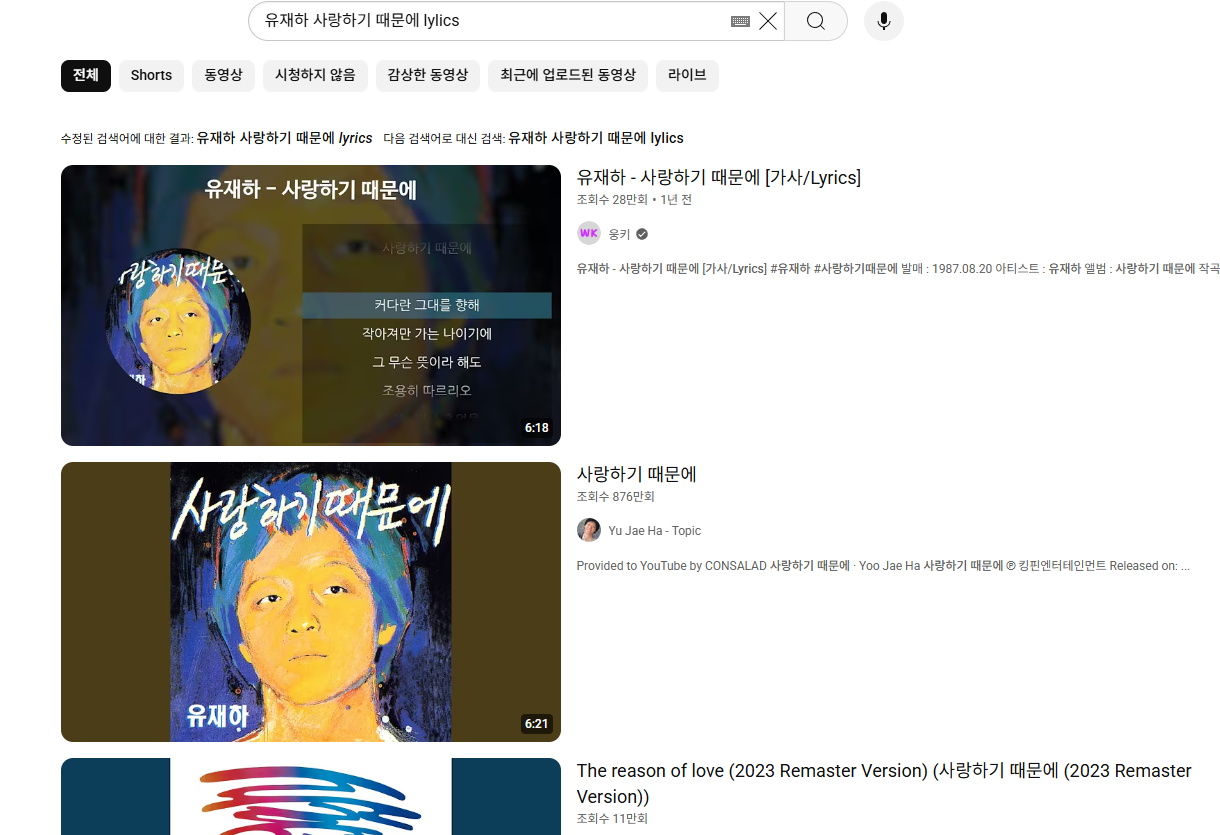Click the 6:18 duration badge
Image resolution: width=1220 pixels, height=835 pixels.
tap(537, 428)
